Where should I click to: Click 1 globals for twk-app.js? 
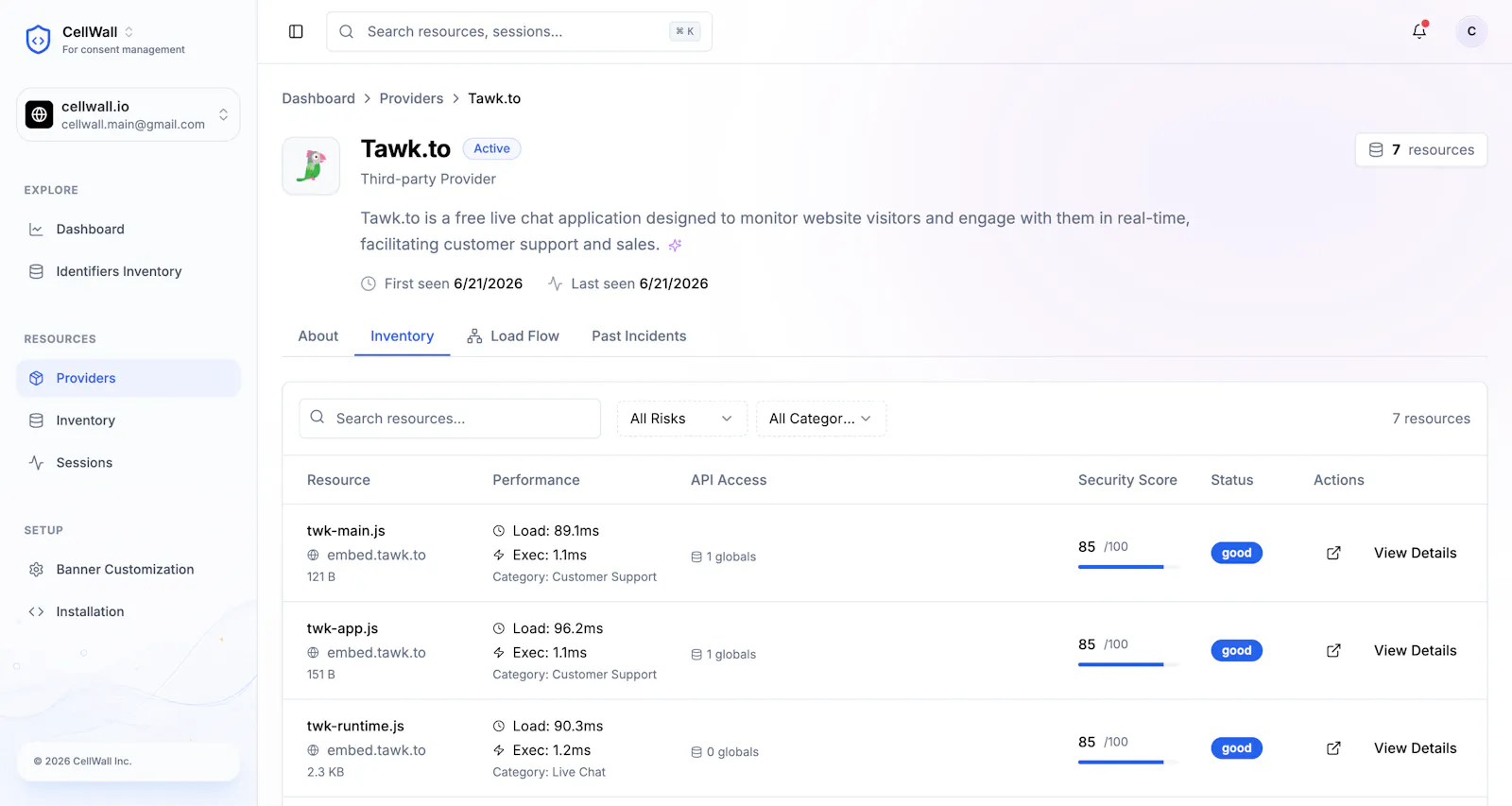724,654
